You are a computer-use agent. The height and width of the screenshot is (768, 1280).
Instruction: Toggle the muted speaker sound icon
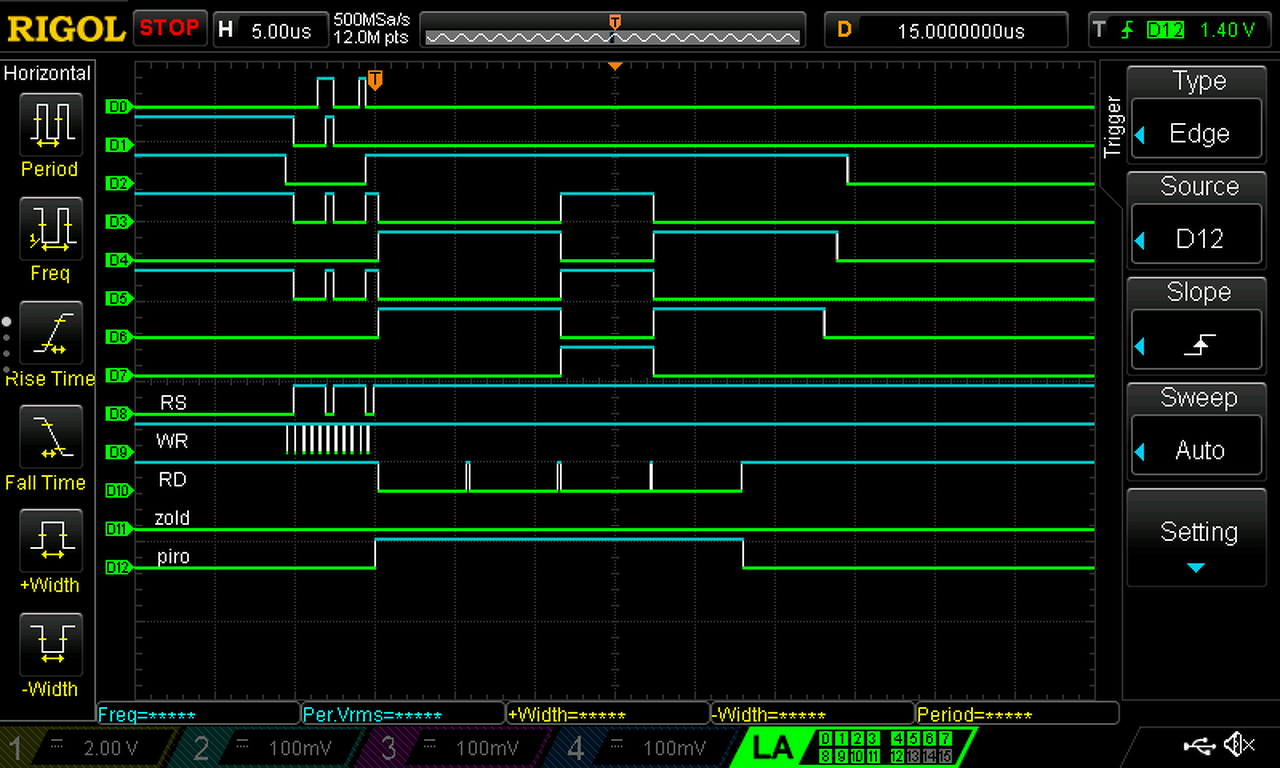pos(1240,745)
